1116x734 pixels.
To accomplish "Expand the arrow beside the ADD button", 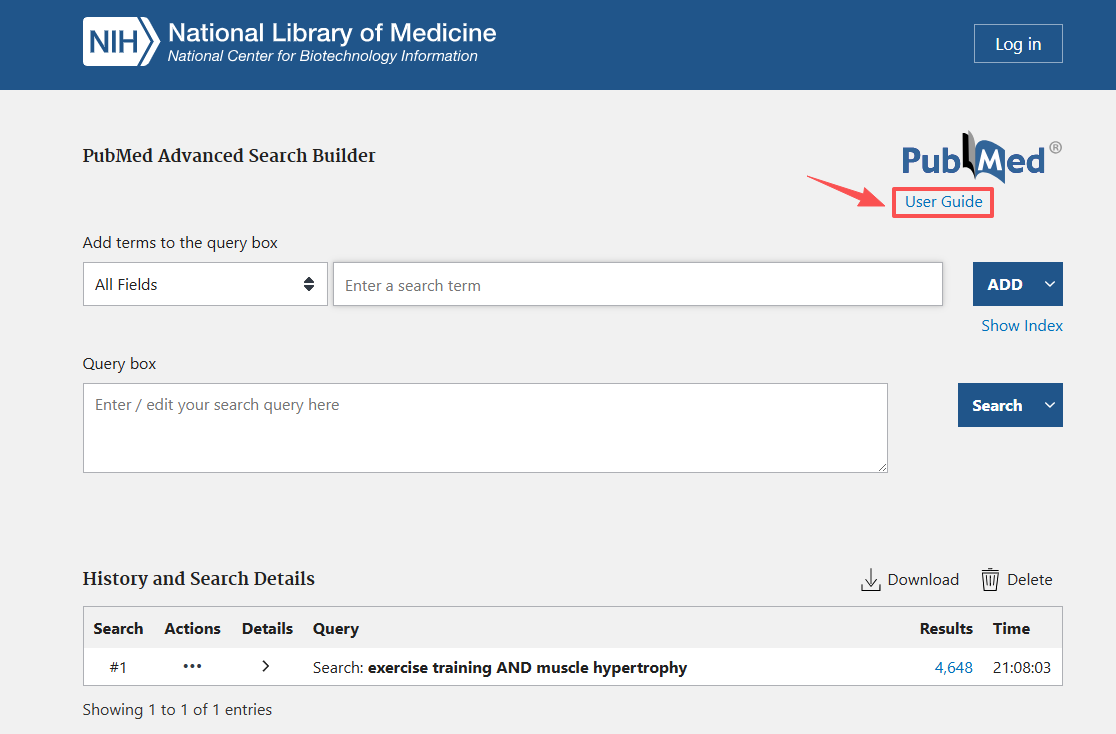I will point(1049,285).
